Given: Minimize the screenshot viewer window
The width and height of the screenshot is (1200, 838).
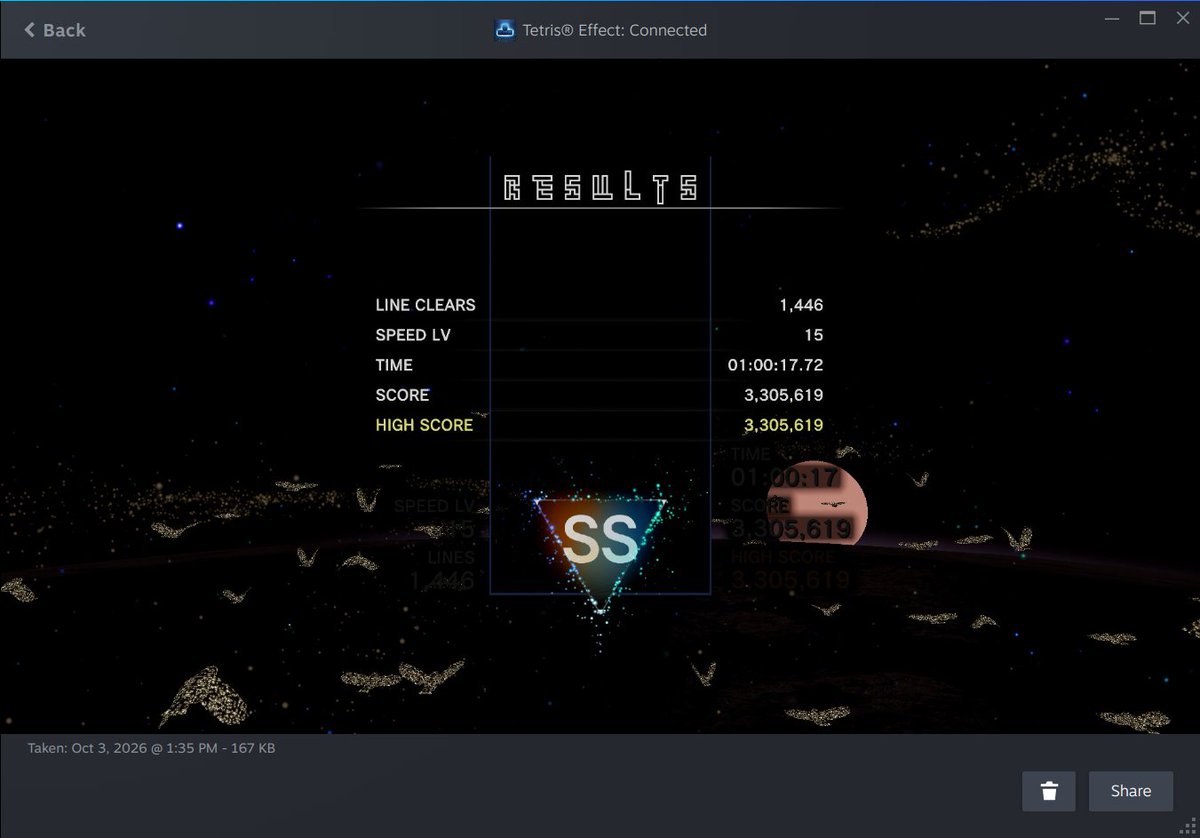Looking at the screenshot, I should coord(1114,17).
